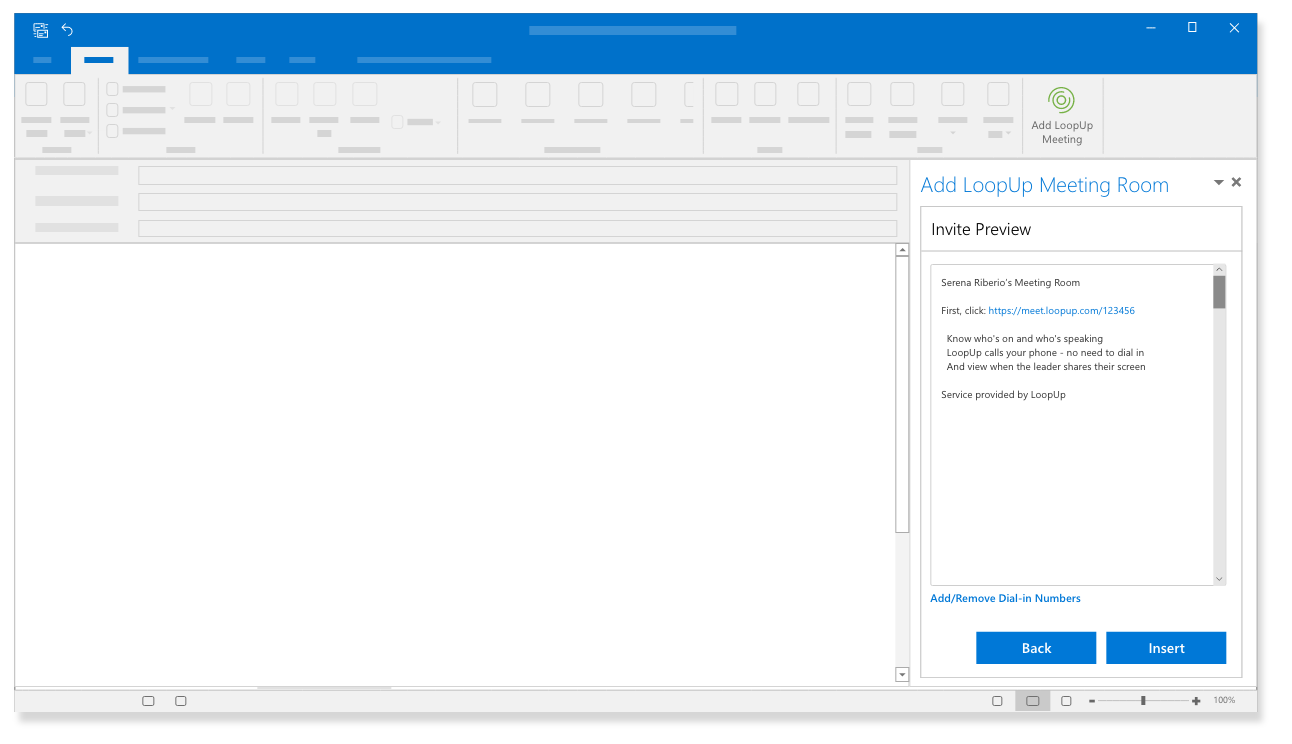Image resolution: width=1292 pixels, height=744 pixels.
Task: Click the zoom slider handle
Action: tap(1143, 701)
